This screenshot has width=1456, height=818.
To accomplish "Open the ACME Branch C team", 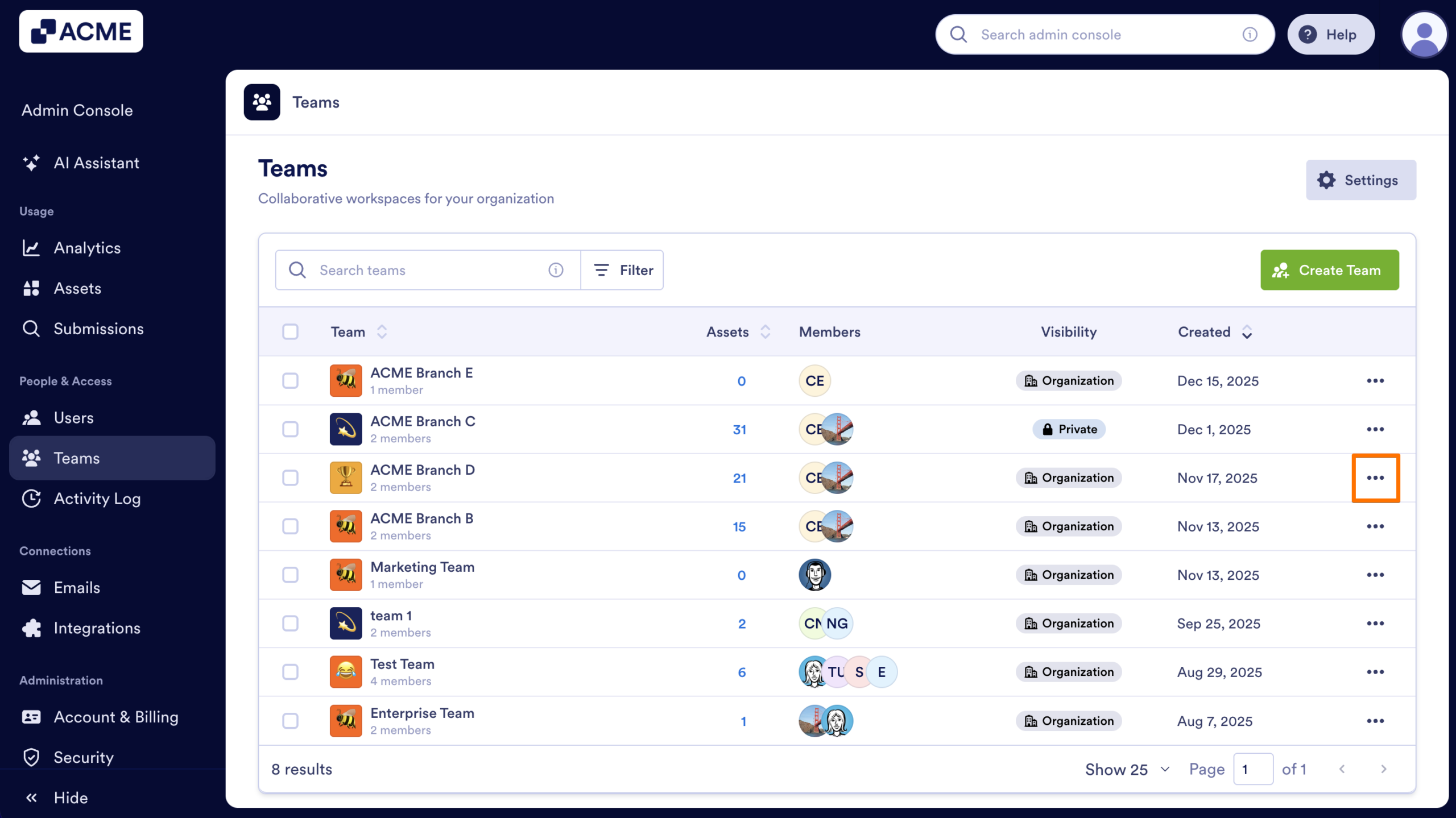I will [x=422, y=421].
